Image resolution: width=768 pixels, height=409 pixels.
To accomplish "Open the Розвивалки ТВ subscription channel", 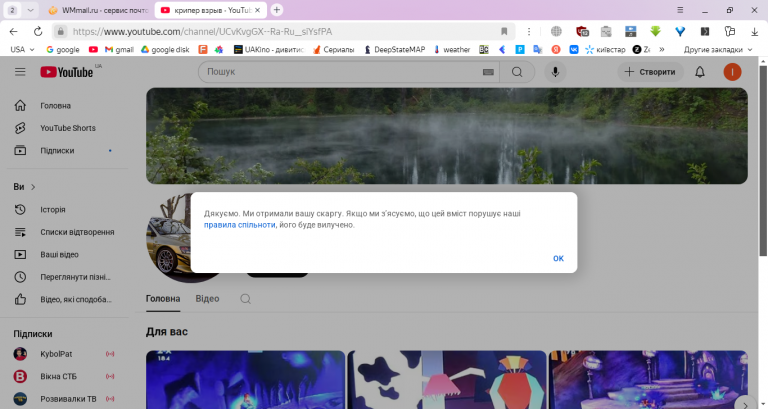I will [66, 399].
